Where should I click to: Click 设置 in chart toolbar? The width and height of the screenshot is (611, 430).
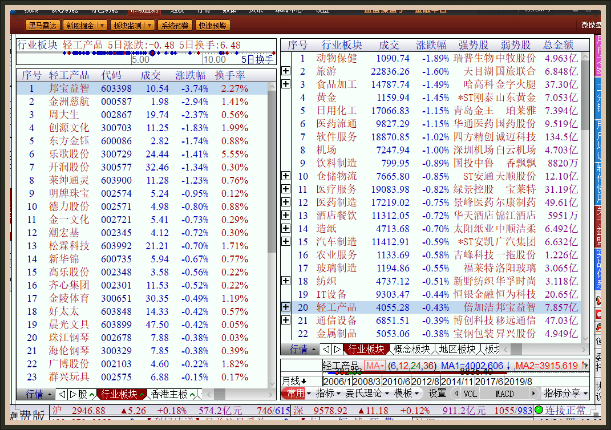(x=437, y=393)
